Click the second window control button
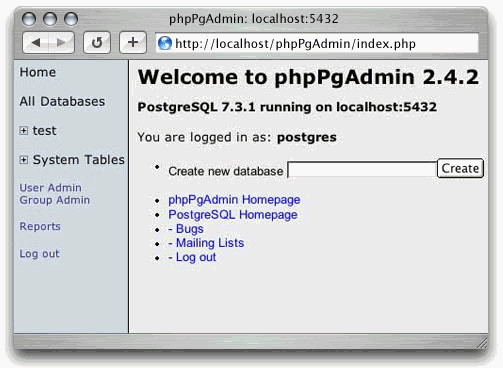The height and width of the screenshot is (368, 503). point(50,19)
